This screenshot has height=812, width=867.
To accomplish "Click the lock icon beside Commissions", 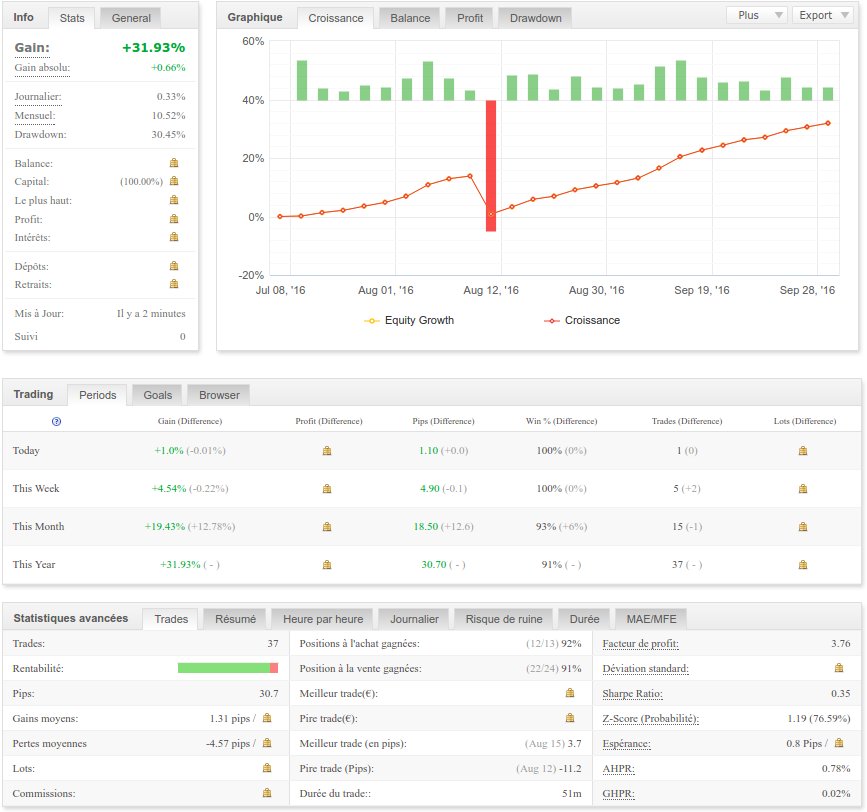I will click(266, 793).
